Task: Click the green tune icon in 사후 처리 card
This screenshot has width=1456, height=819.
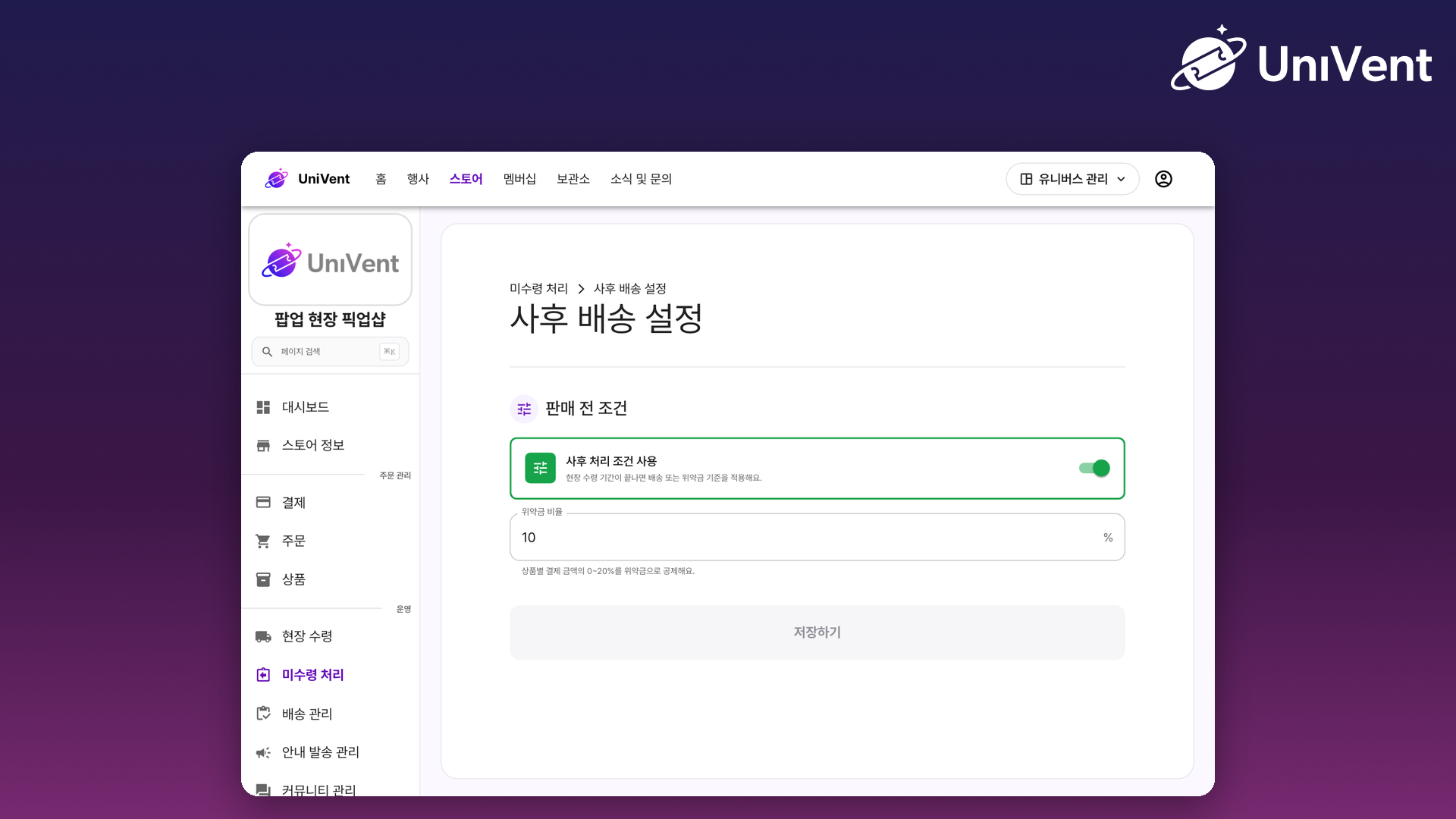Action: coord(540,468)
